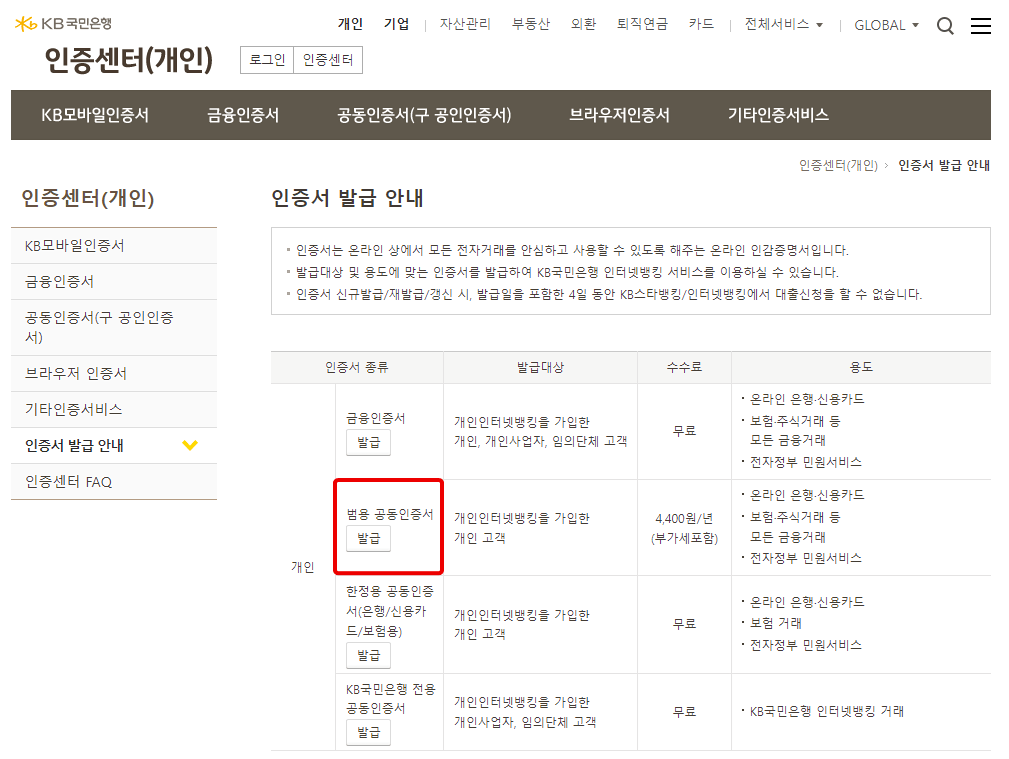Screen dimensions: 1009x759
Task: Click 발급 button under 금융인증서
Action: [369, 443]
